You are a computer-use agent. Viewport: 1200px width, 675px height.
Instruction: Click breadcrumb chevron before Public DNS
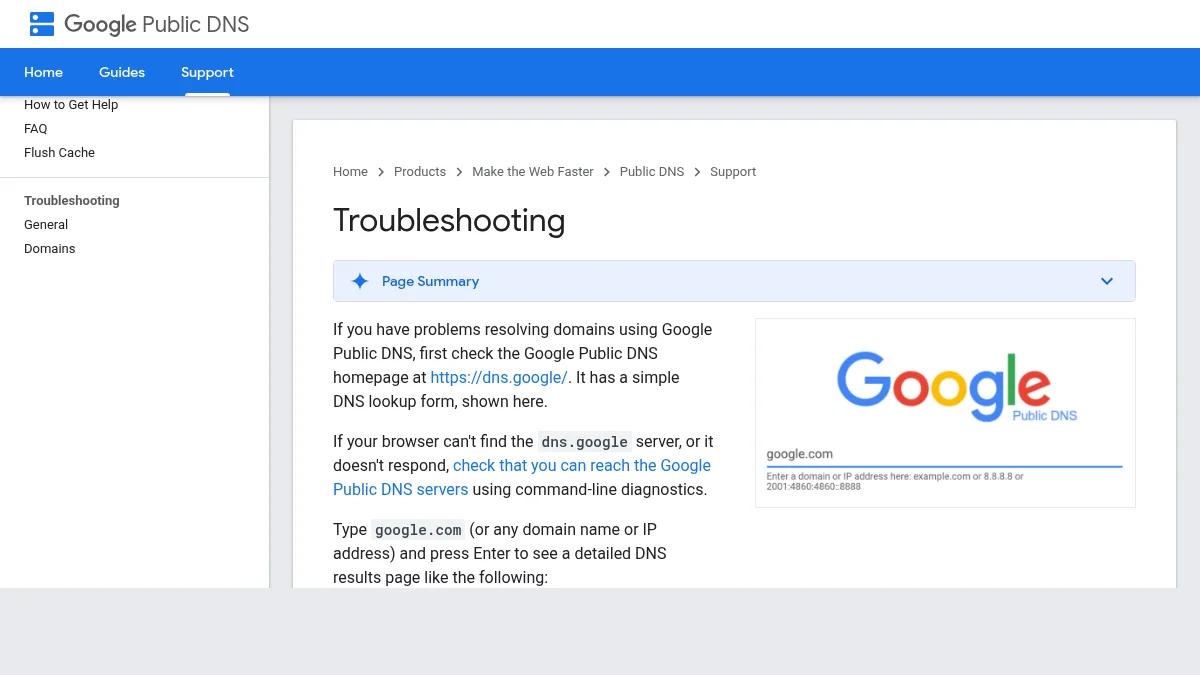[607, 172]
